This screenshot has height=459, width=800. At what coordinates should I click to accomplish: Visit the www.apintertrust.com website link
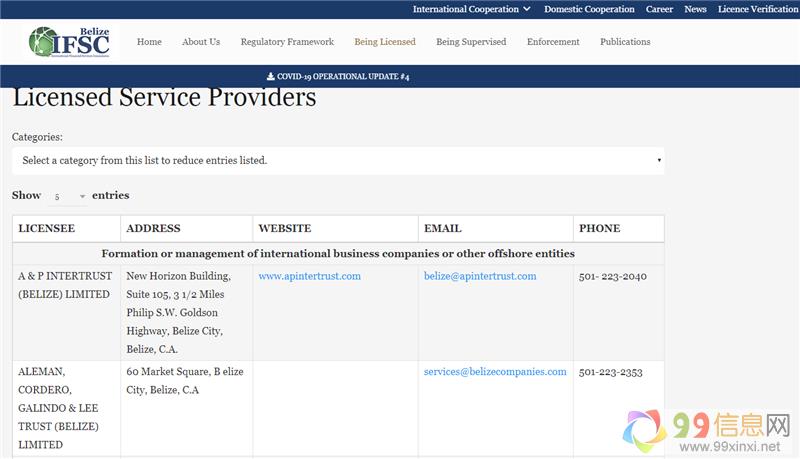tap(309, 276)
